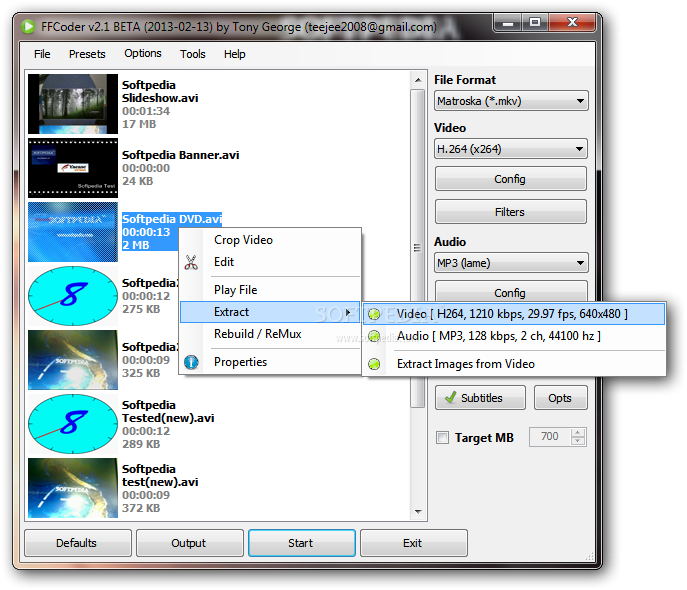Click the file list scrollbar down arrow
This screenshot has width=687, height=590.
tap(418, 511)
